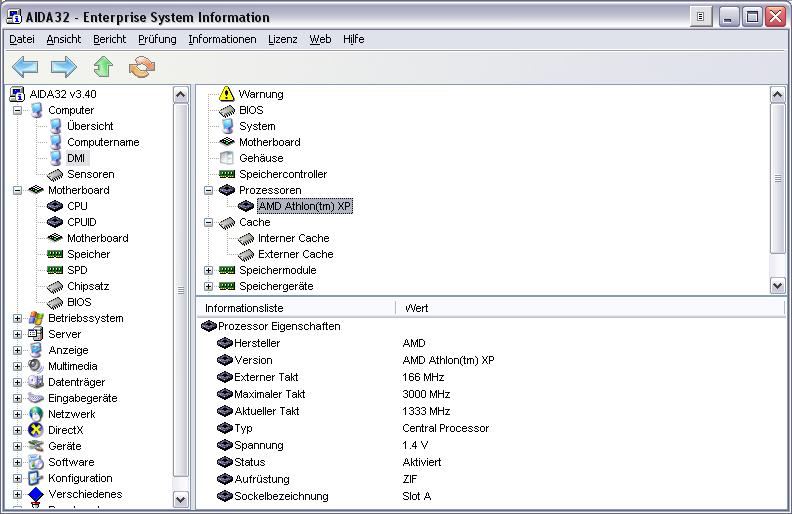Click the Warnung yellow triangle icon

point(227,93)
